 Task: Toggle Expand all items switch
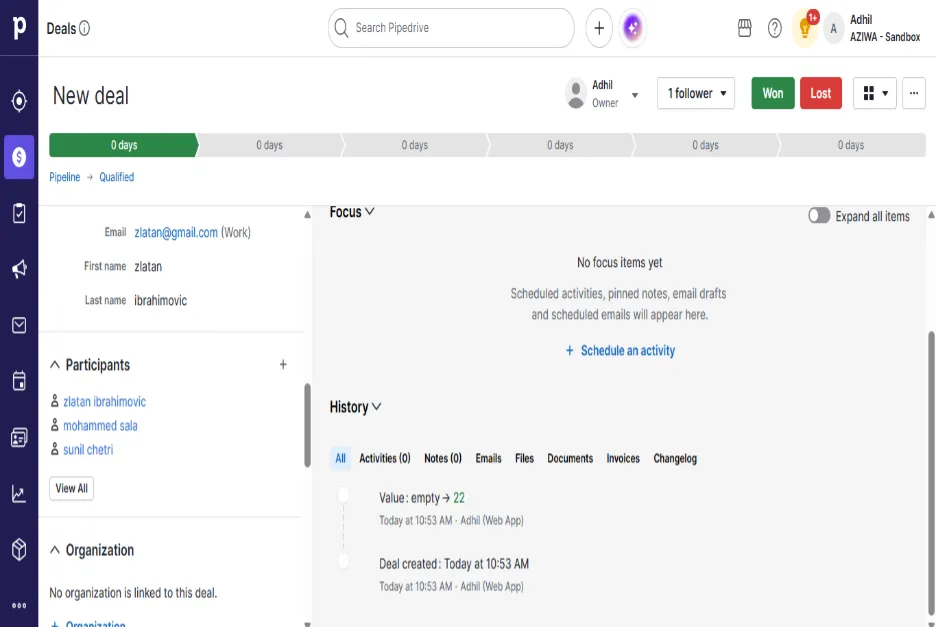(819, 216)
